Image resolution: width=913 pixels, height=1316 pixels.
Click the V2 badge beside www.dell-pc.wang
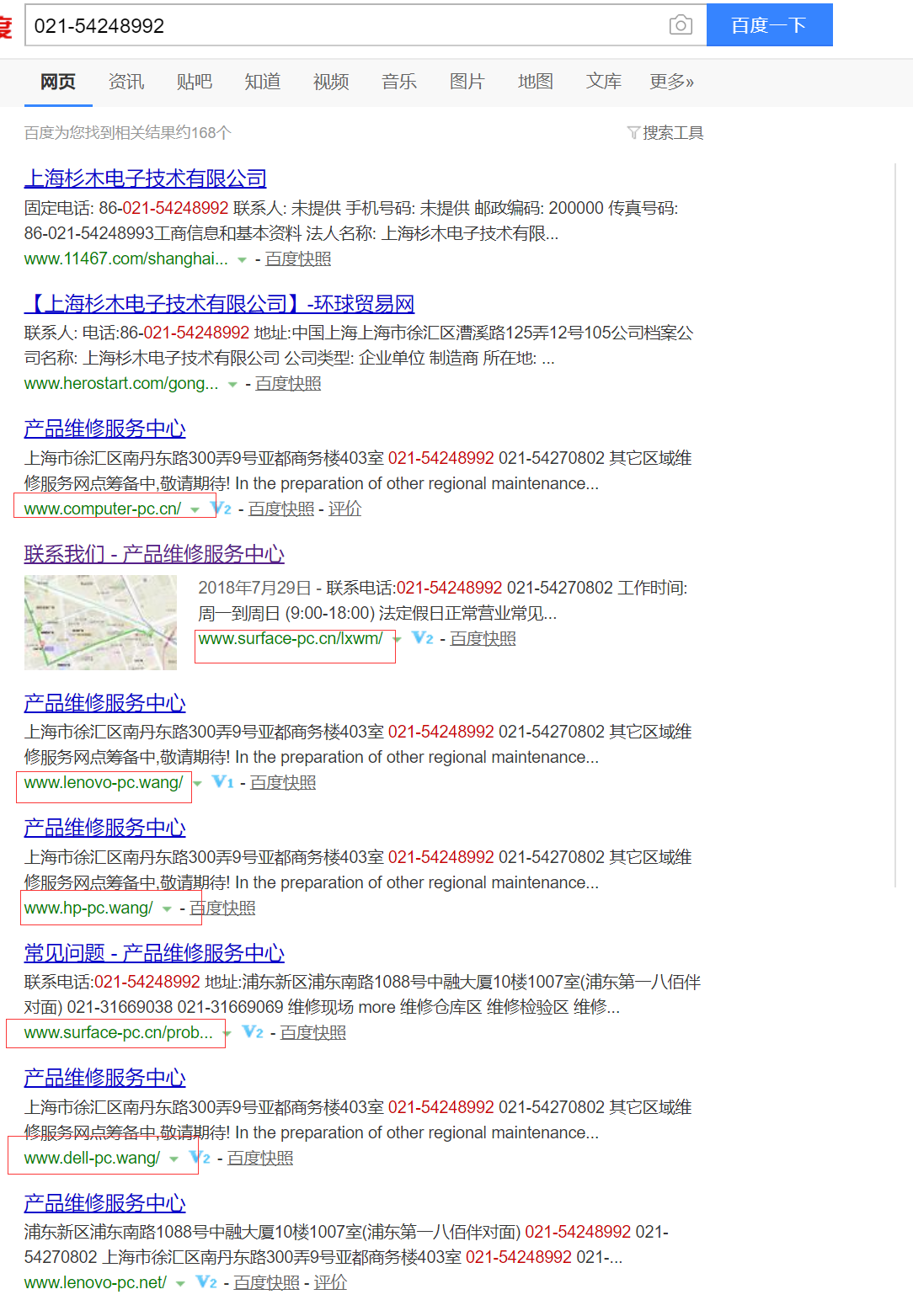coord(200,1158)
